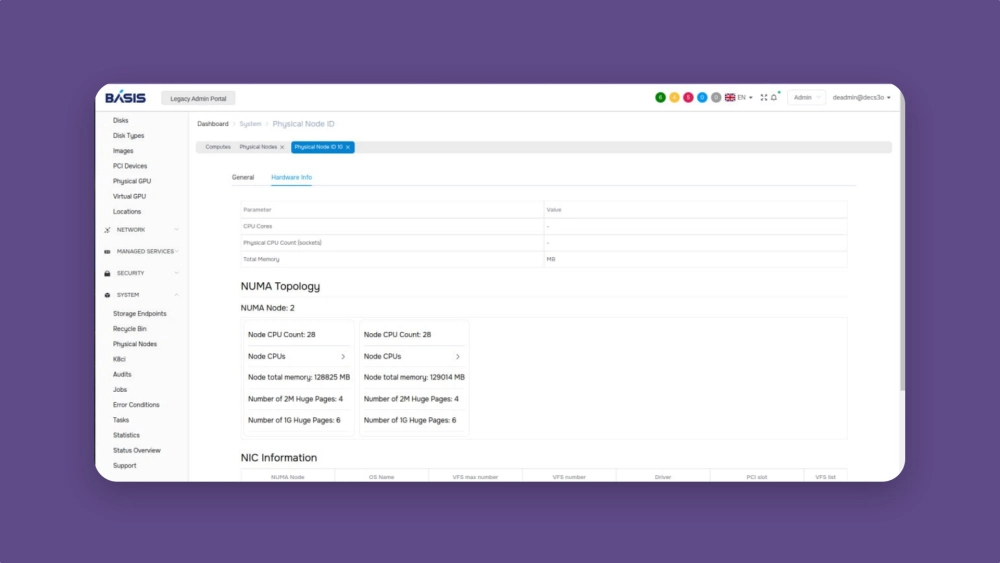This screenshot has width=1000, height=563.
Task: Click the 'CPU Cores' parameter row
Action: coord(544,226)
